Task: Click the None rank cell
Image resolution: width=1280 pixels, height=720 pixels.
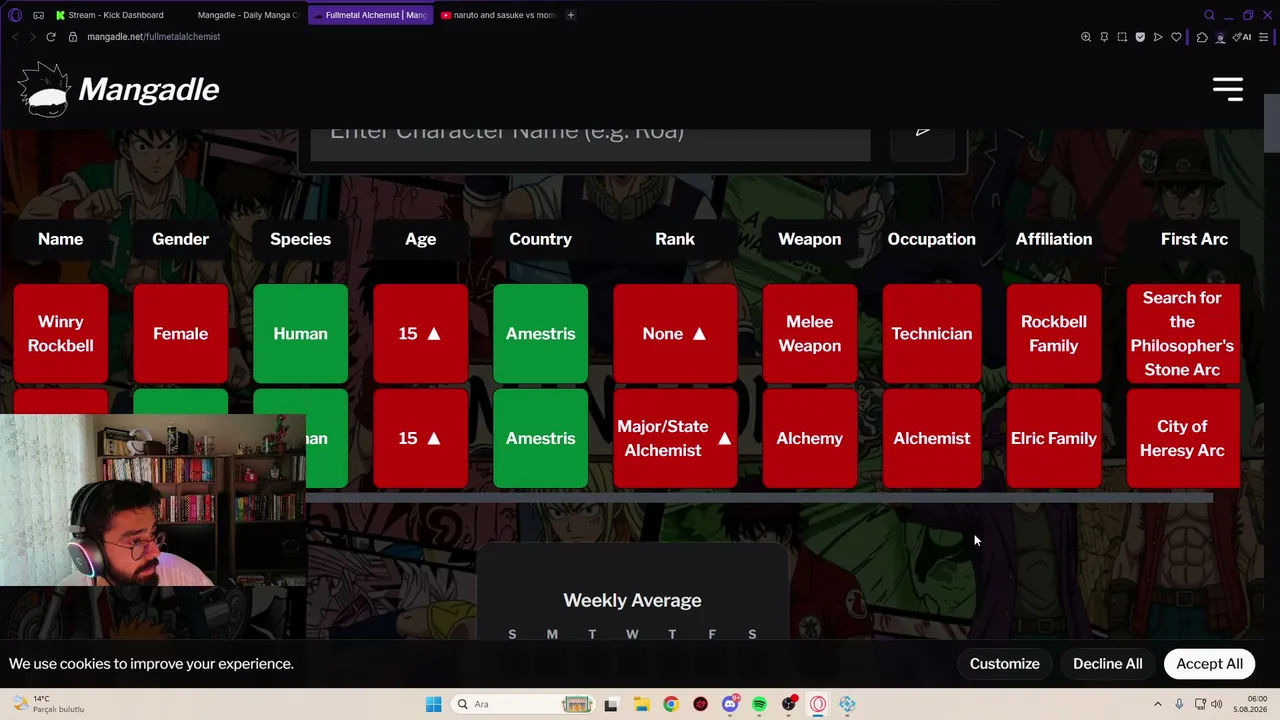Action: [x=675, y=334]
